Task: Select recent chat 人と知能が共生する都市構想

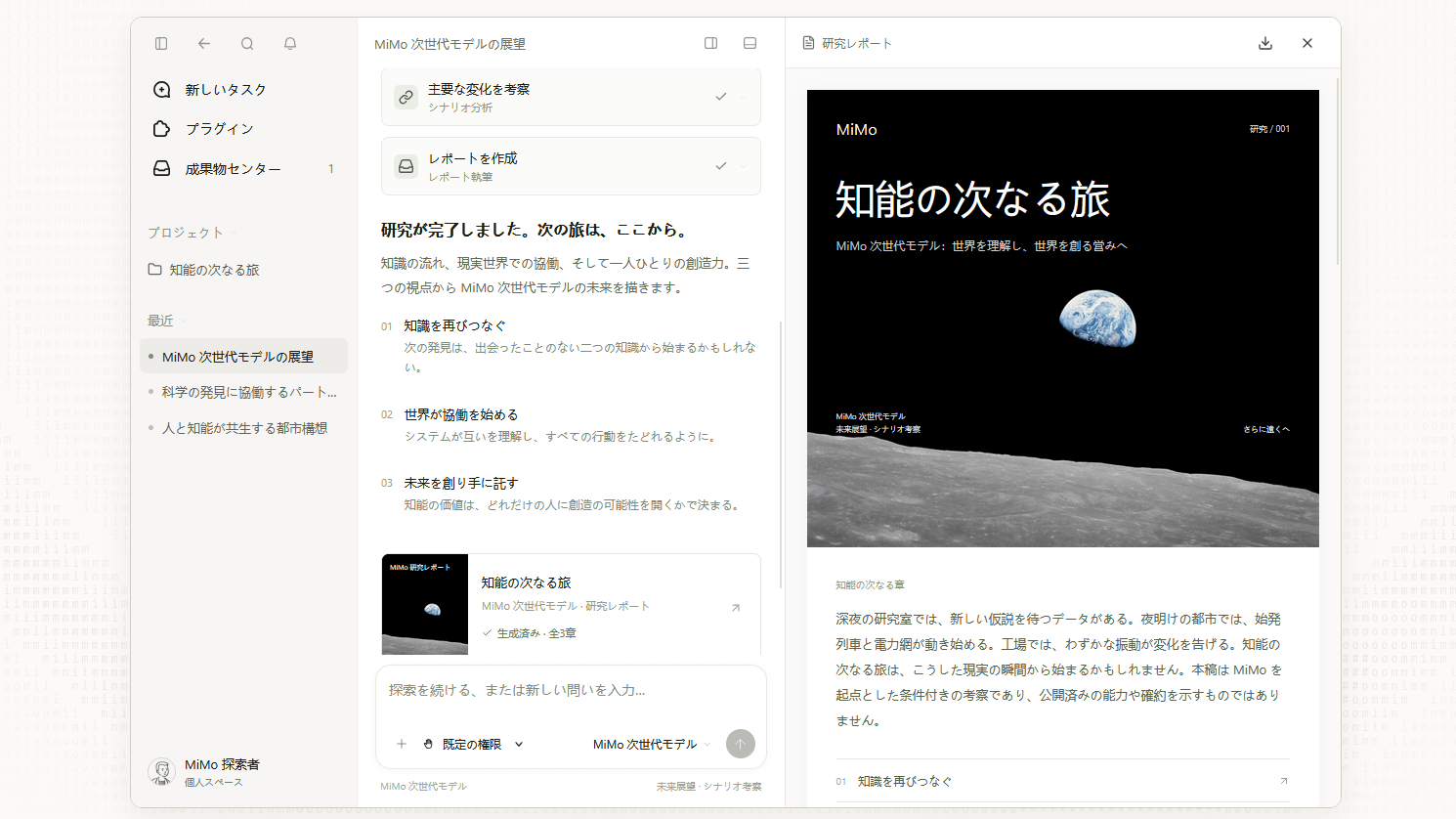Action: [x=243, y=428]
